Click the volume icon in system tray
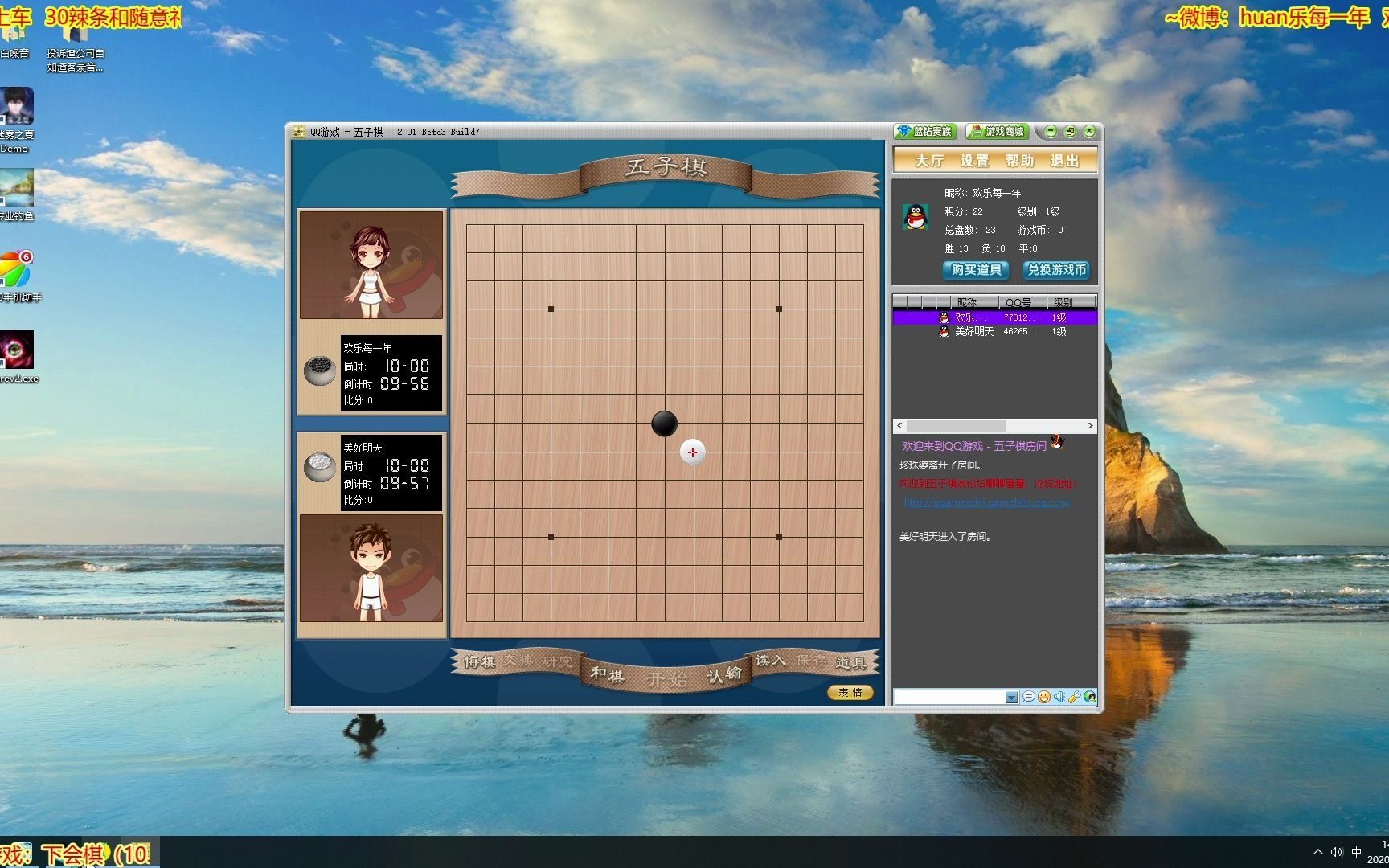1389x868 pixels. 1337,852
